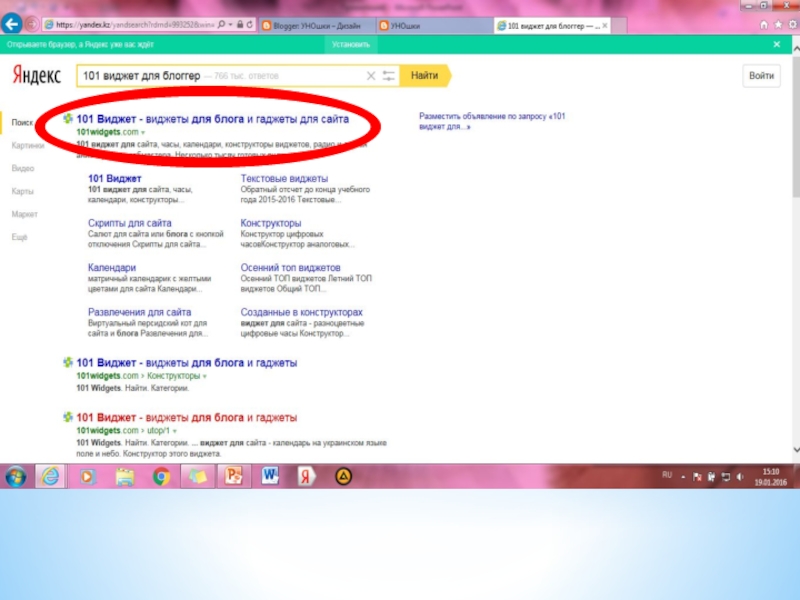The image size is (800, 600).
Task: Switch to 'Blogger: УНОшки – Дизайн' tab
Action: pyautogui.click(x=317, y=26)
